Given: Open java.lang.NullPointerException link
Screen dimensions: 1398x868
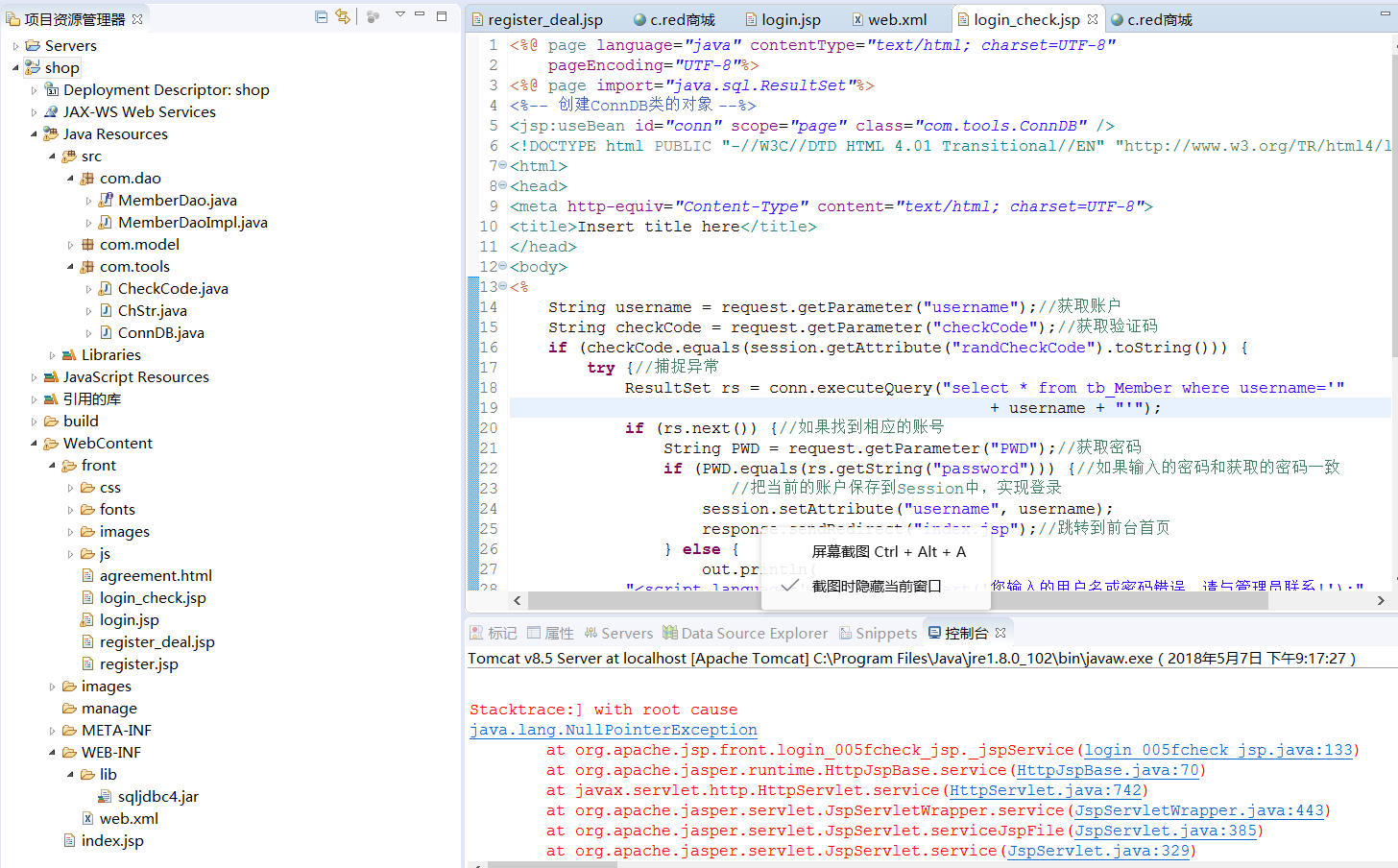Looking at the screenshot, I should pos(613,731).
